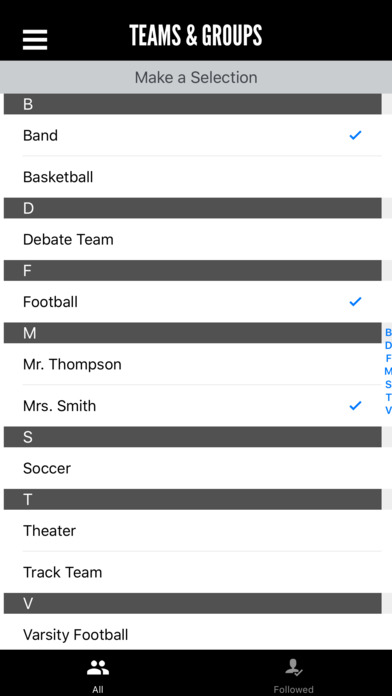Tap the Make a Selection bar

pyautogui.click(x=196, y=77)
